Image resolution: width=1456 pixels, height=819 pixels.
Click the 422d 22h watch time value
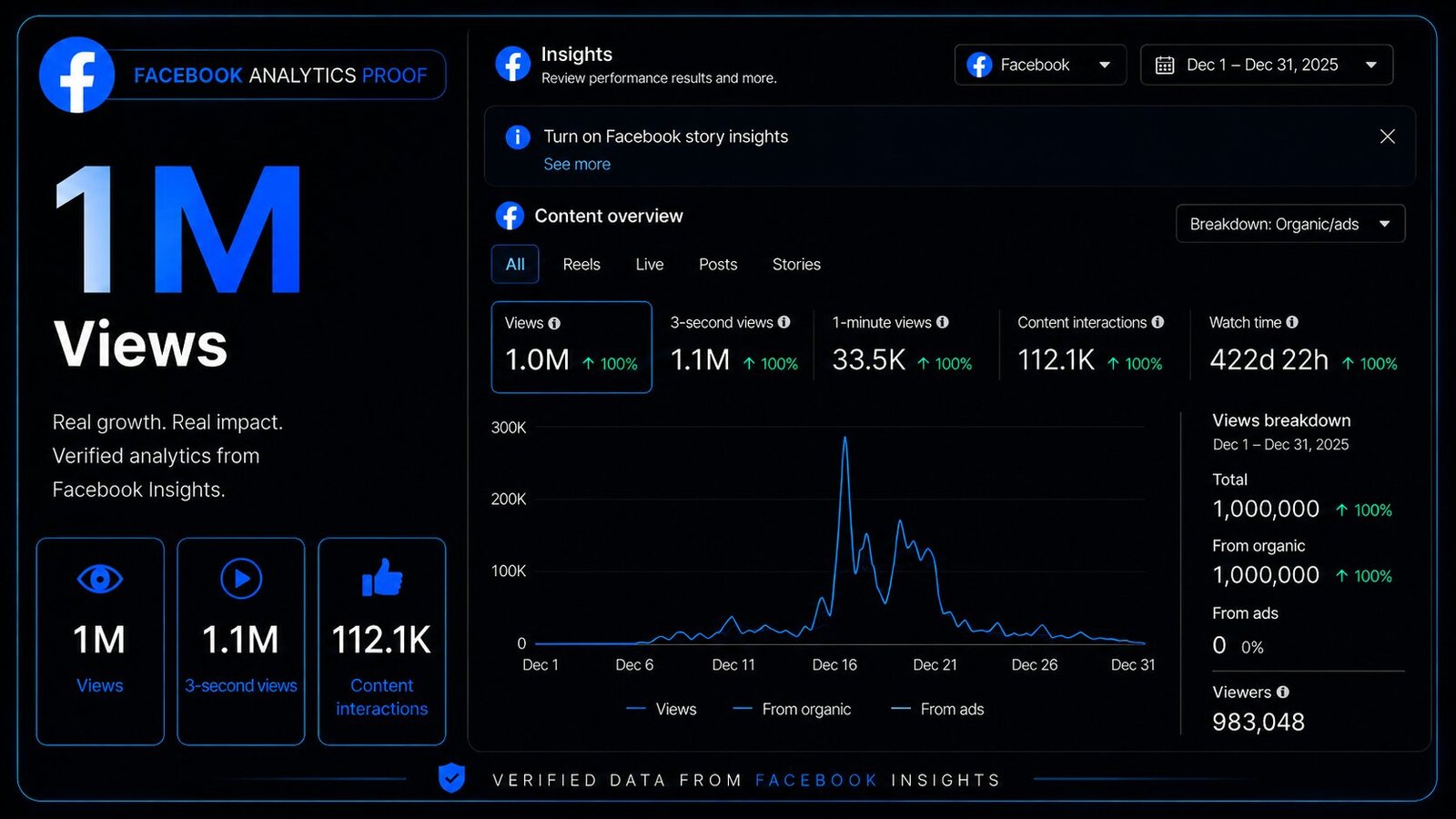(1269, 360)
